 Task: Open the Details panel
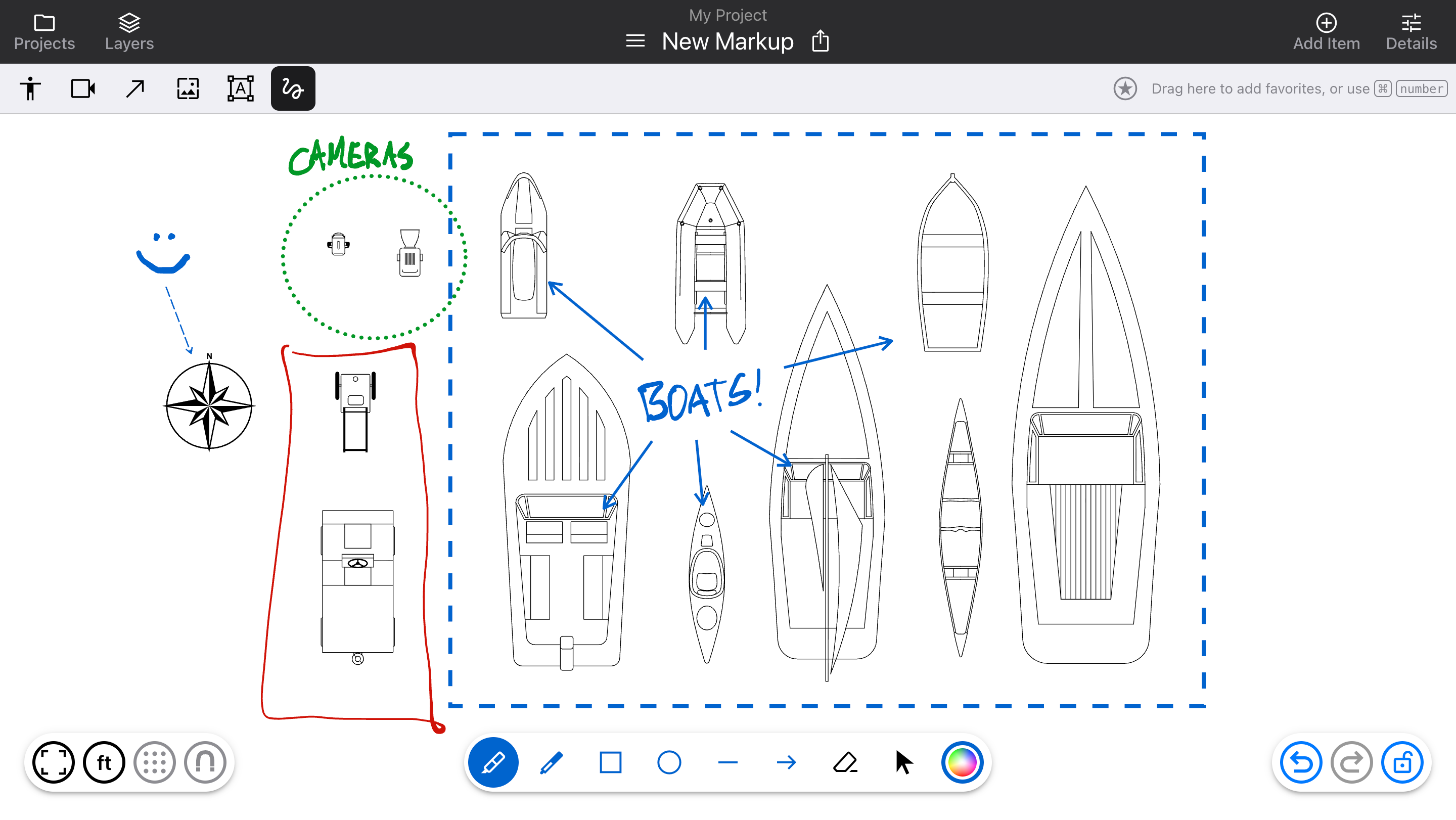[x=1411, y=32]
